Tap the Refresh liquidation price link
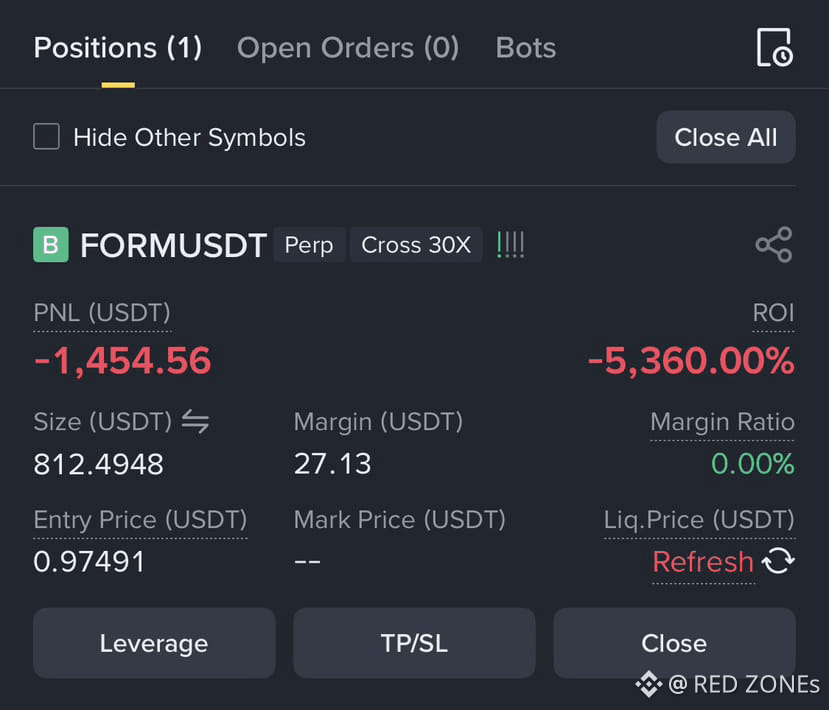This screenshot has width=829, height=710. point(703,561)
